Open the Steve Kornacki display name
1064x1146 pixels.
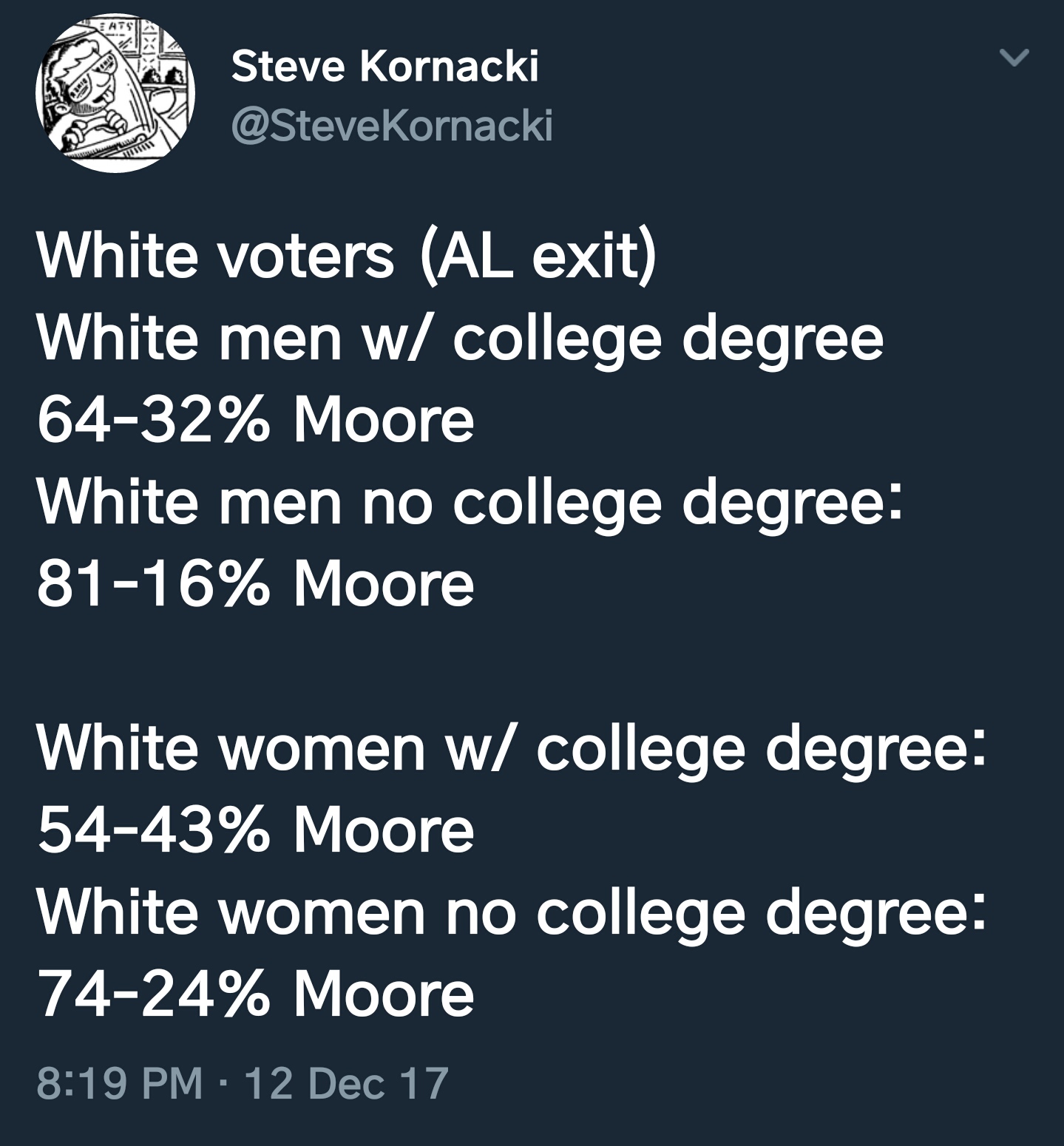[384, 67]
